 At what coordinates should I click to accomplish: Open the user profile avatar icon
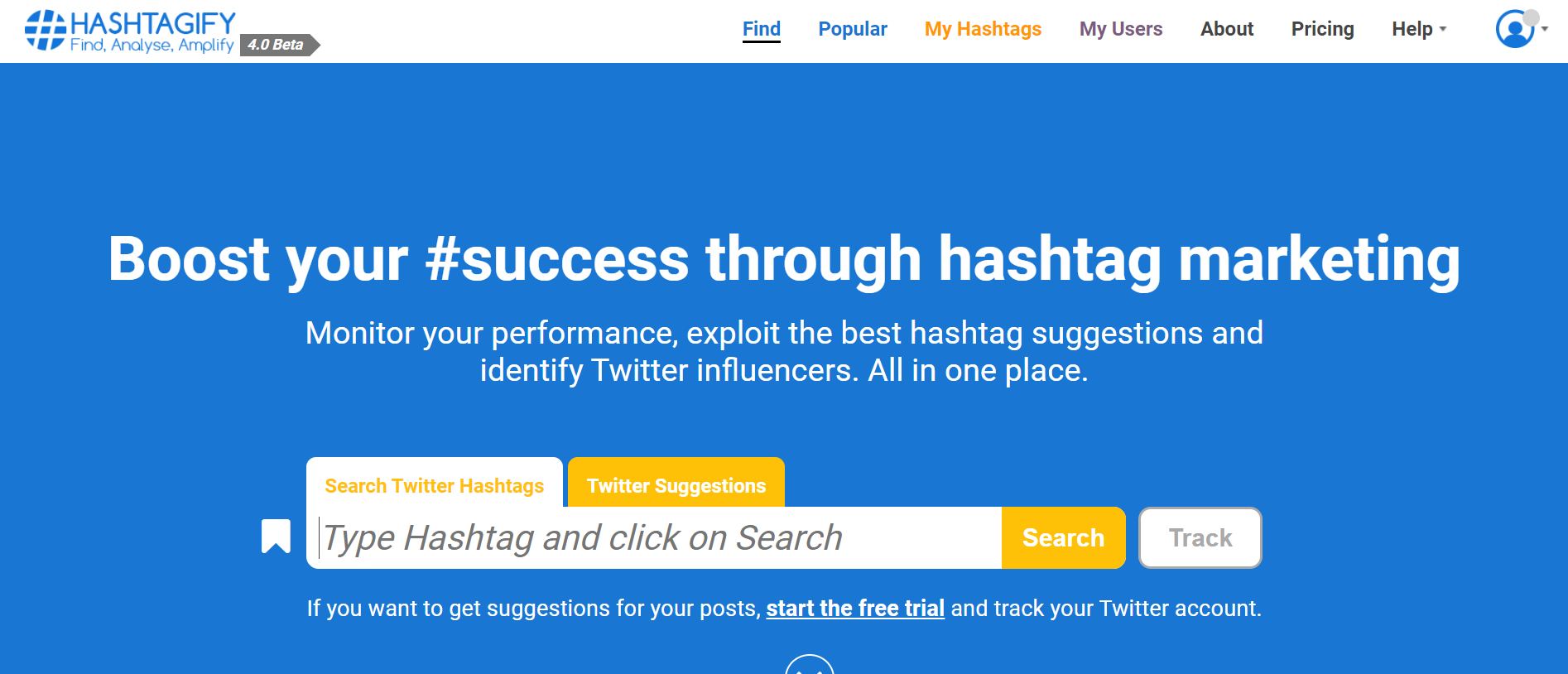tap(1515, 29)
